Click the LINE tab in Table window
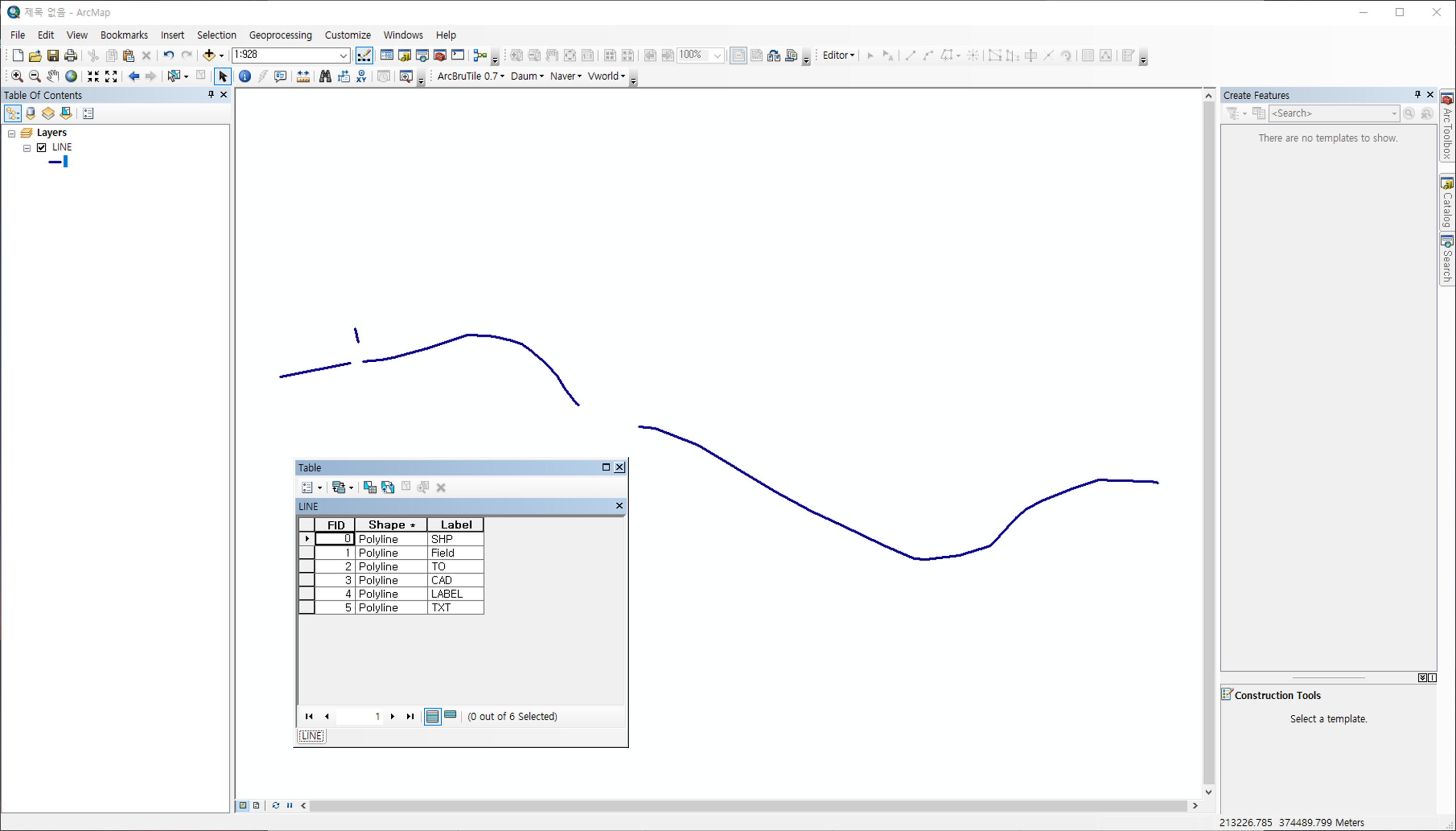This screenshot has height=831, width=1456. click(312, 736)
